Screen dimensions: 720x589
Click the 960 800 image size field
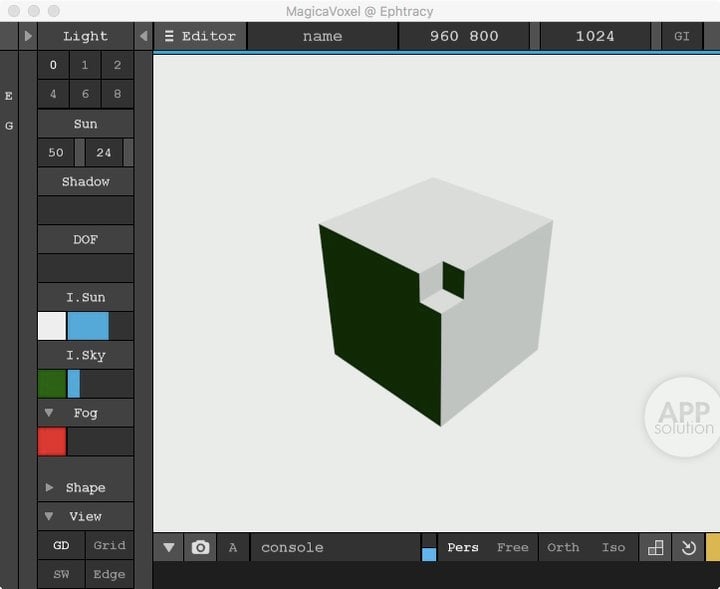coord(464,36)
